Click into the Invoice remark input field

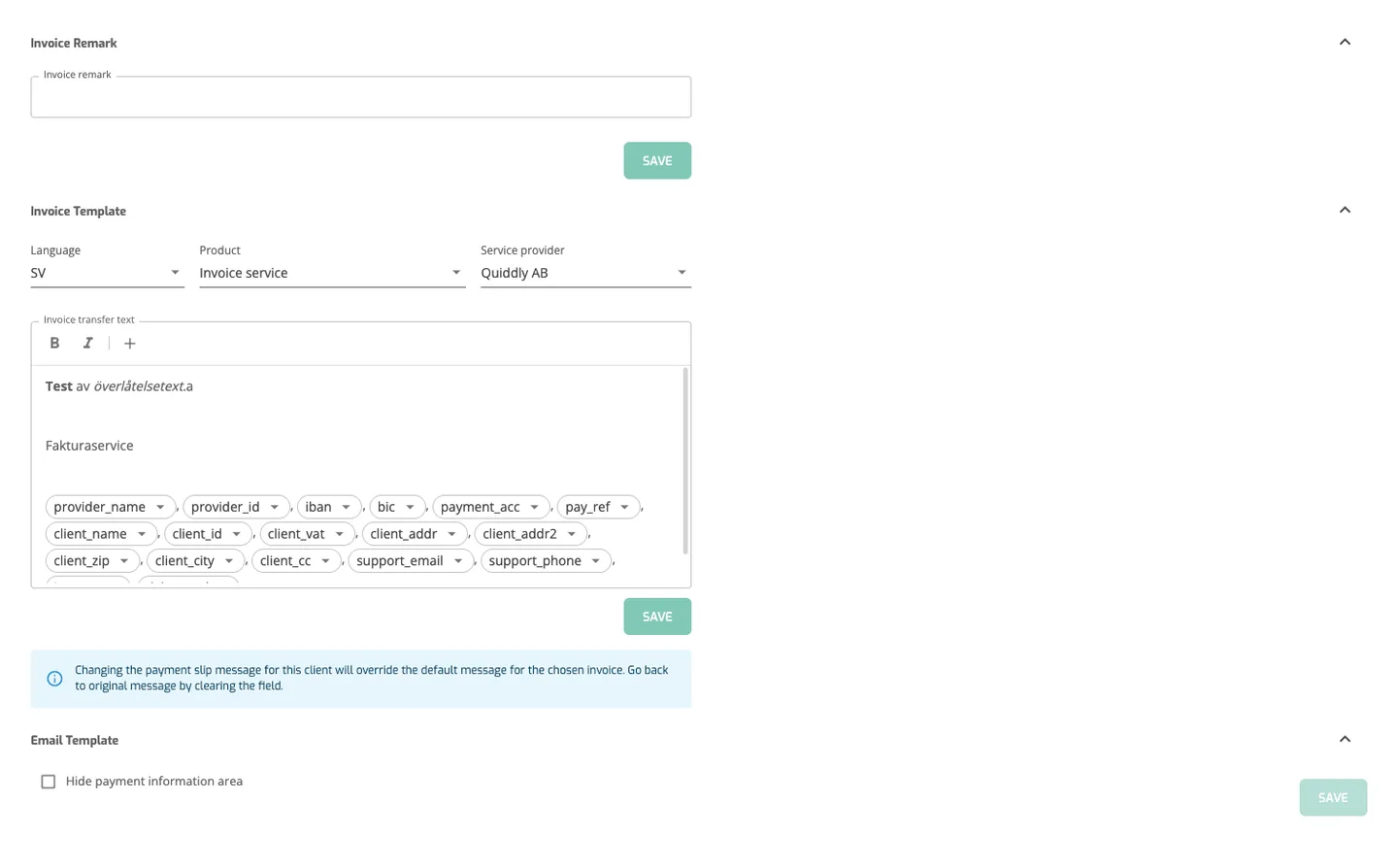(360, 97)
